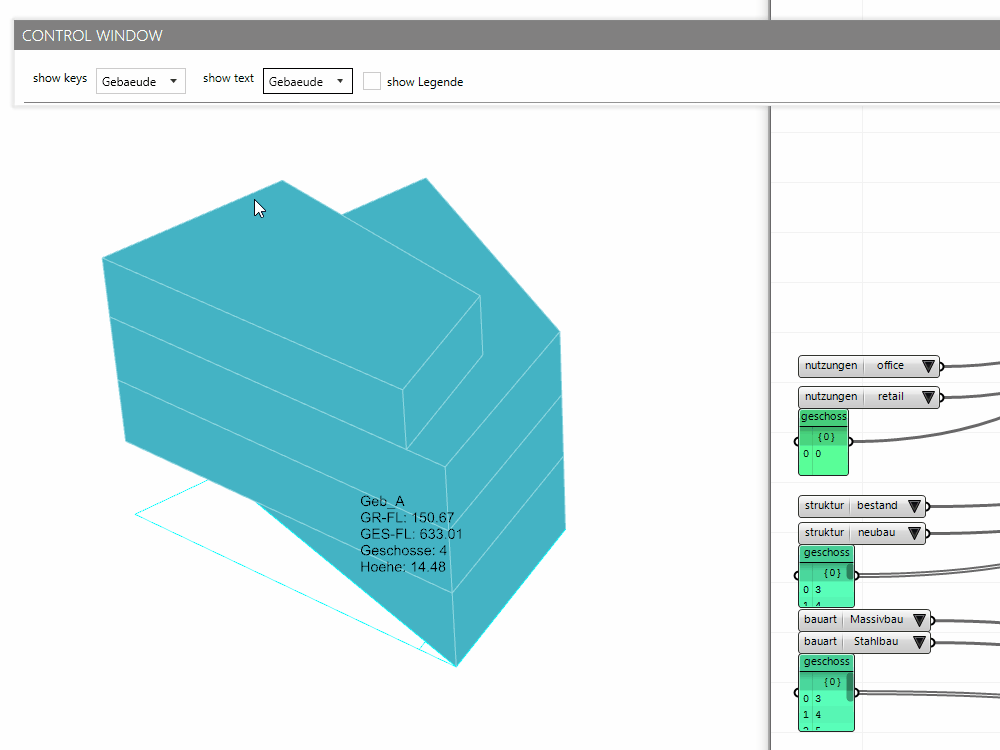Expand the nutzungen retail value list arrow

coord(928,397)
